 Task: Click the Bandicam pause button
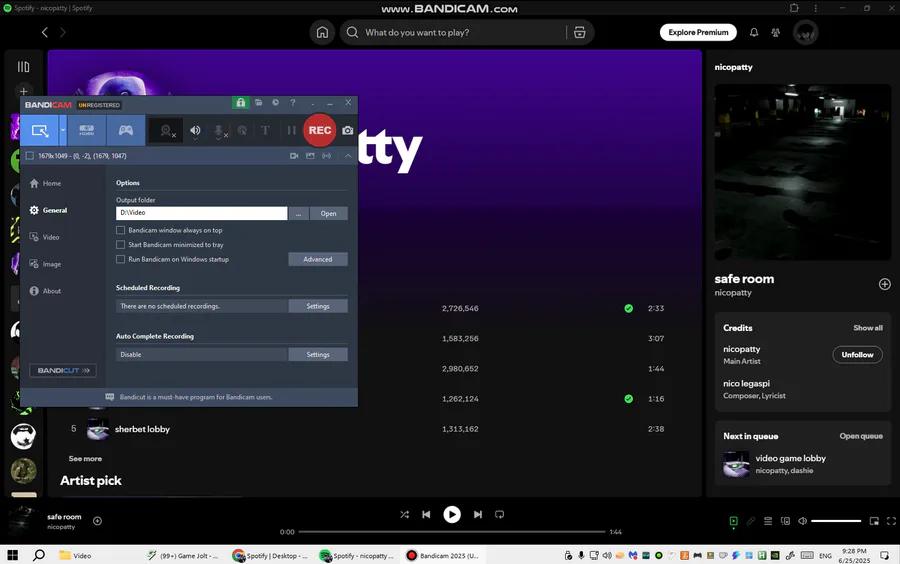tap(292, 131)
